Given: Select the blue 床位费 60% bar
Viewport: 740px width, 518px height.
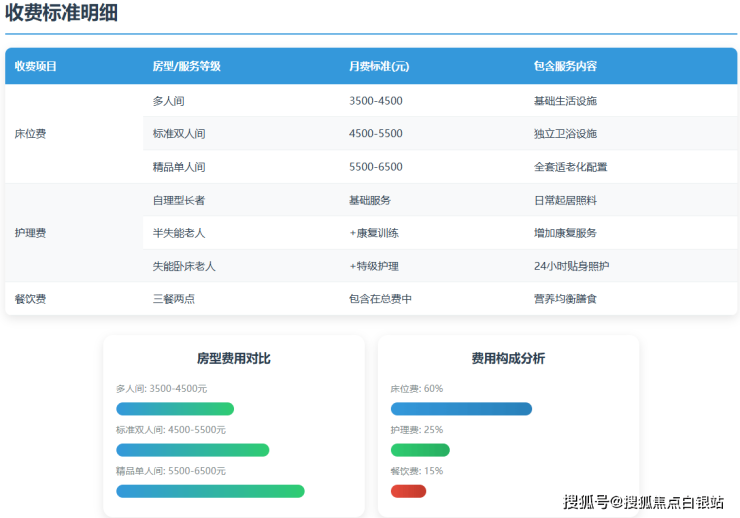Looking at the screenshot, I should click(x=461, y=409).
